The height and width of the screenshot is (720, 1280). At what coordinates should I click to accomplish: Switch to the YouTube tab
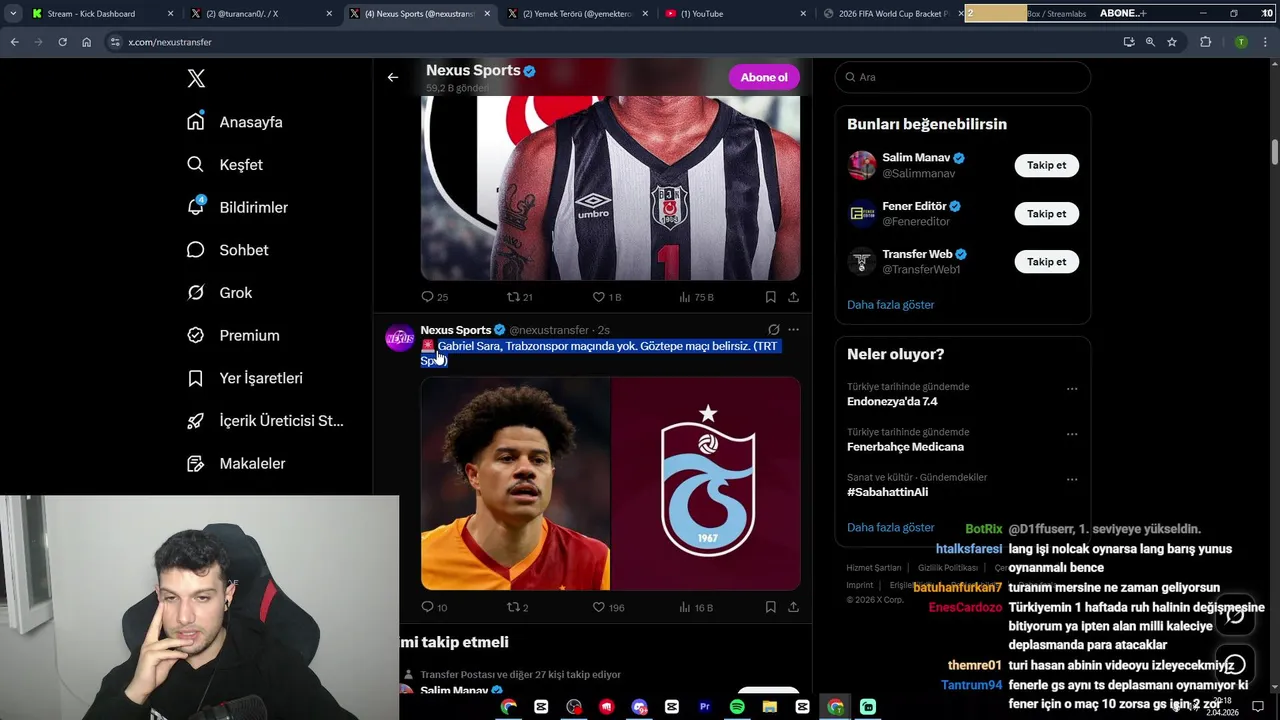tap(734, 13)
